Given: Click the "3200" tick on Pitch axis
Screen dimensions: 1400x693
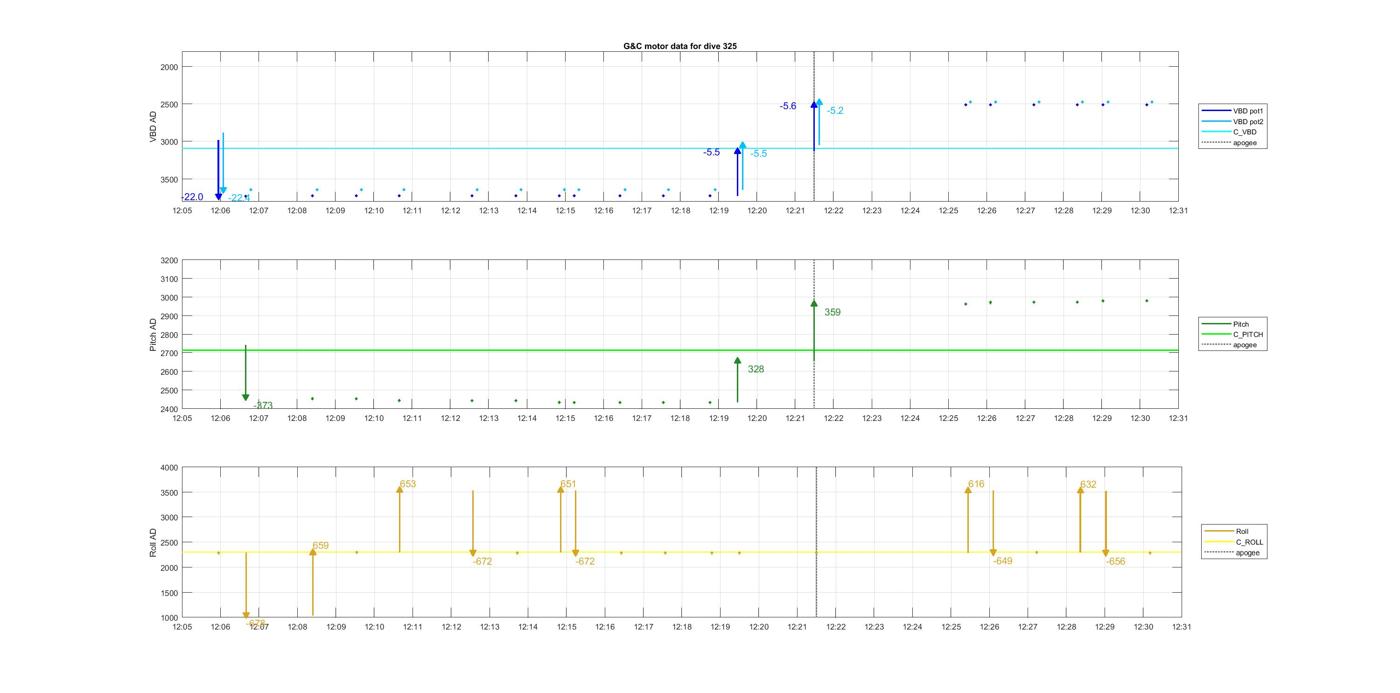Looking at the screenshot, I should pos(167,261).
